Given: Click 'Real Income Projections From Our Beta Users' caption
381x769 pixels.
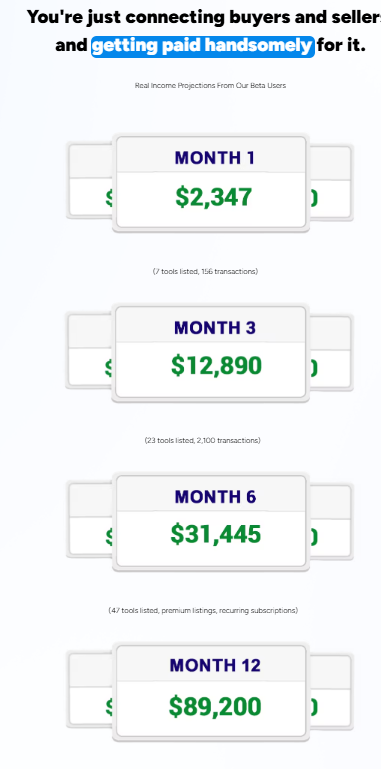Looking at the screenshot, I should (x=210, y=85).
